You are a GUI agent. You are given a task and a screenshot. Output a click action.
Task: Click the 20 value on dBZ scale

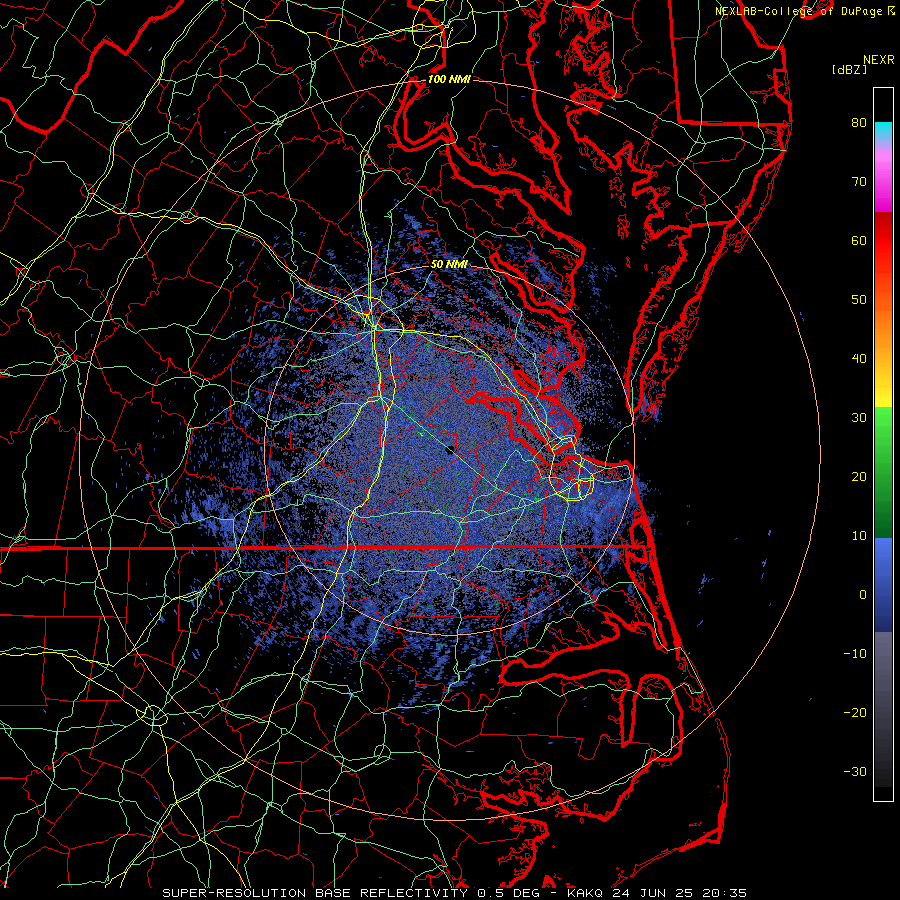859,477
